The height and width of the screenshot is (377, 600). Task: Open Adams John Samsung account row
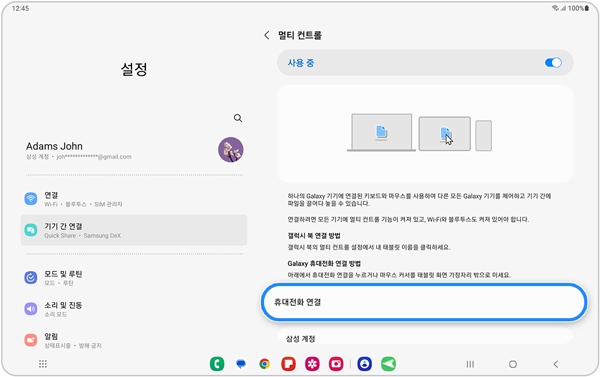tap(134, 150)
